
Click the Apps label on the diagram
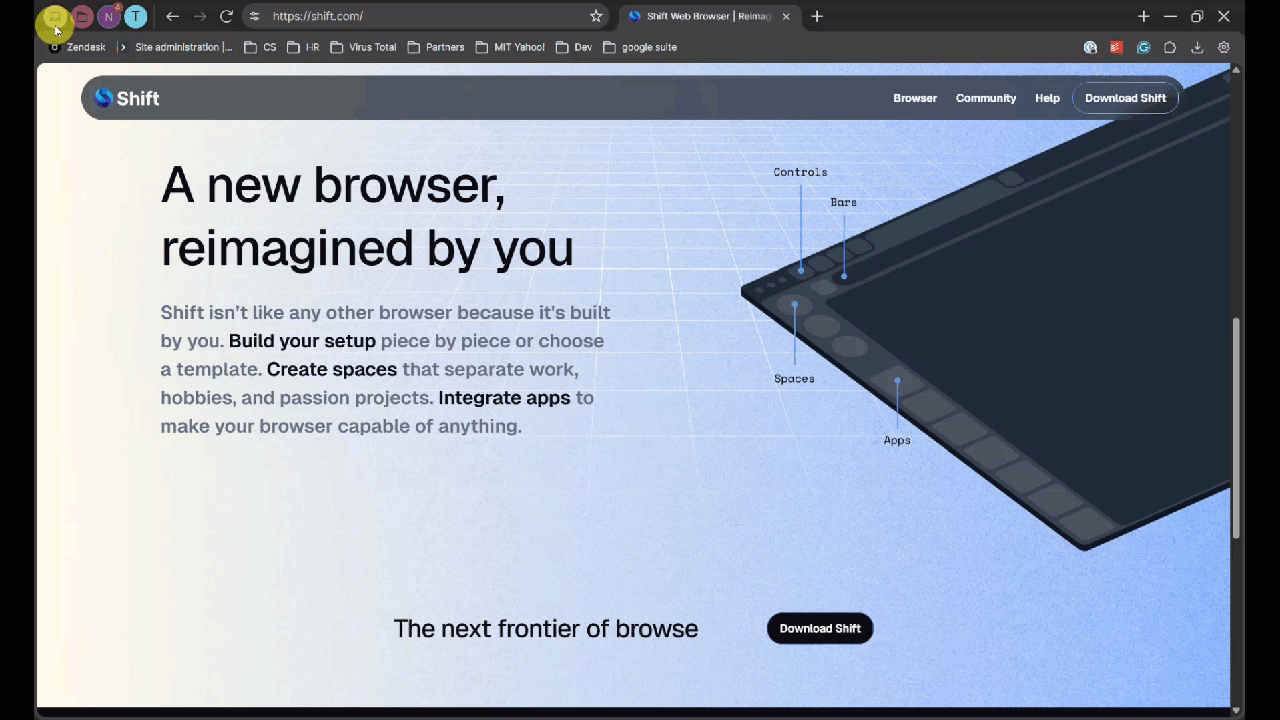897,440
